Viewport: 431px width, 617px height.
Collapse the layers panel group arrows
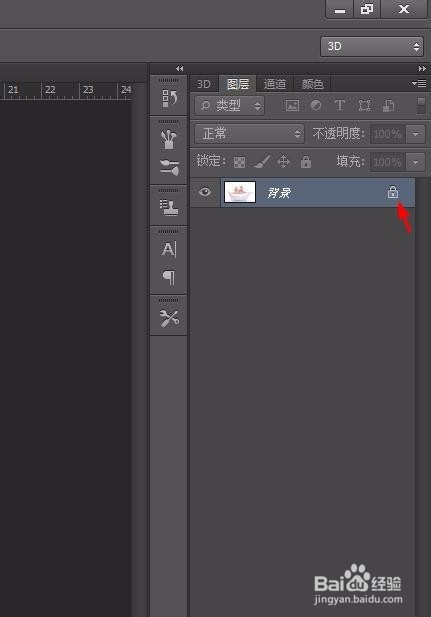click(422, 68)
